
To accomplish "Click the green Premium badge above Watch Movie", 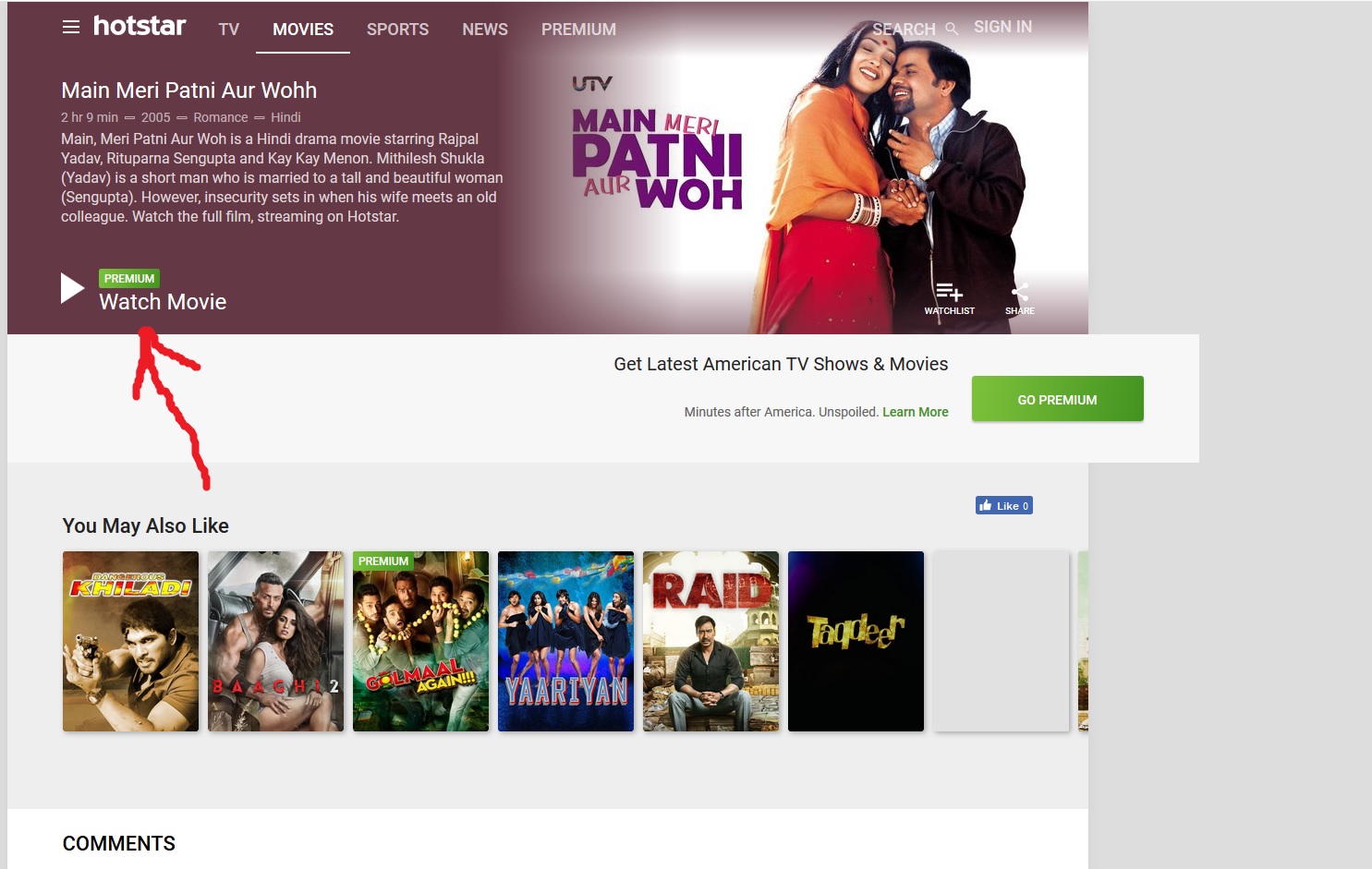I will pos(129,278).
